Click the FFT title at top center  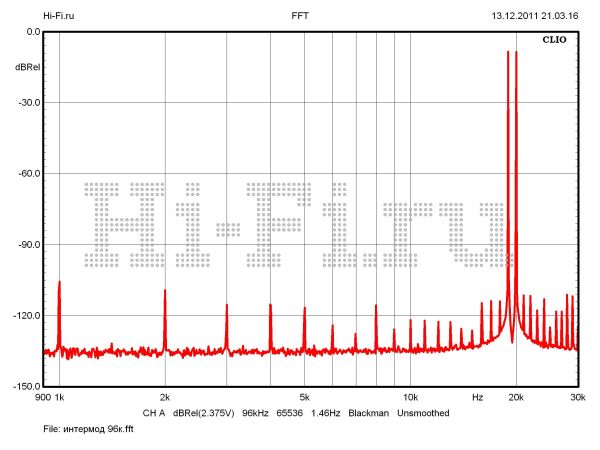coord(300,16)
